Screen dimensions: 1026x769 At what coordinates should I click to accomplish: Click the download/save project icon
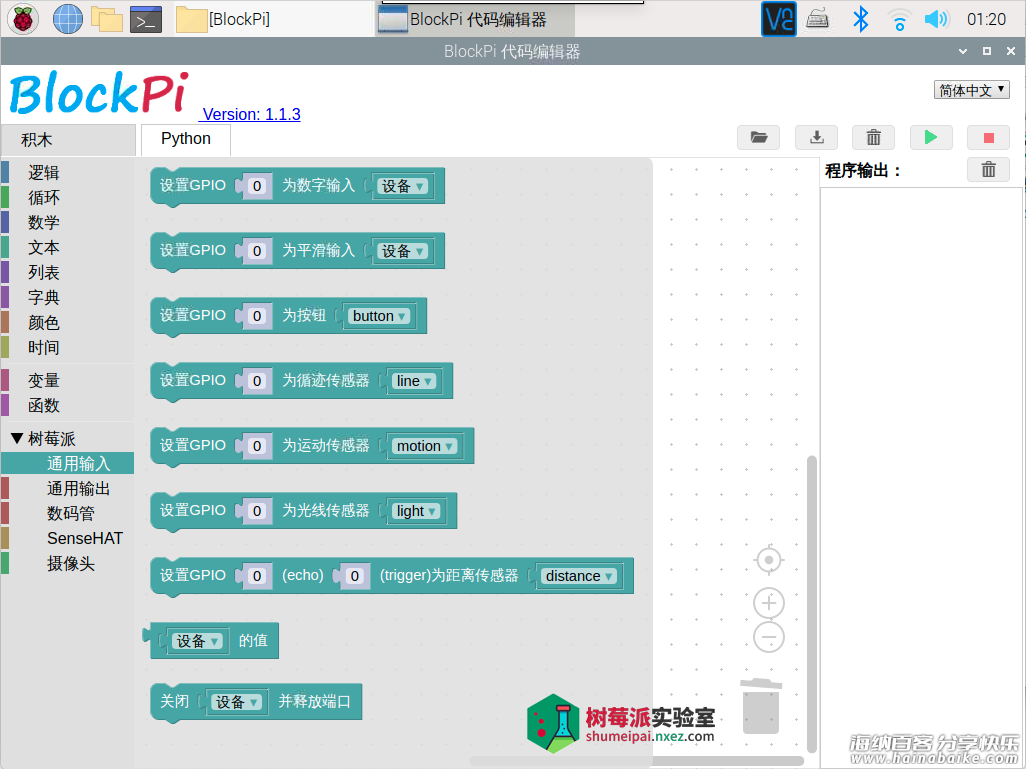tap(816, 137)
